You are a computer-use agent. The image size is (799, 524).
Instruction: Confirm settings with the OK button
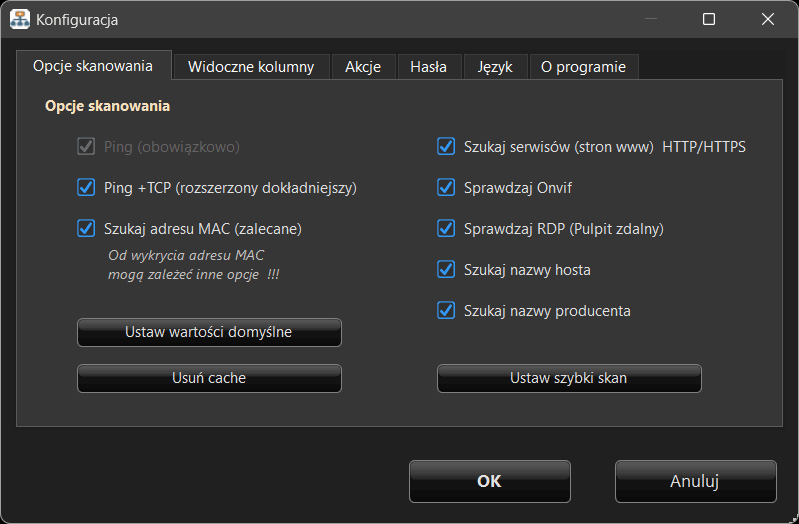pos(489,481)
